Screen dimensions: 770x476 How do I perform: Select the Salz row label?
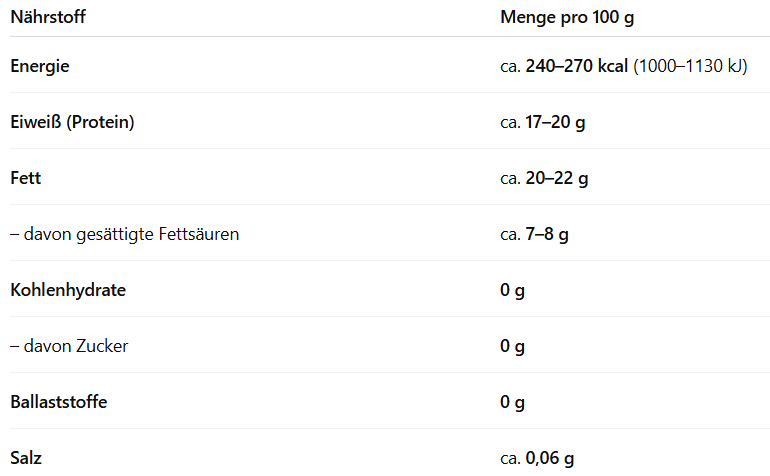tap(26, 458)
